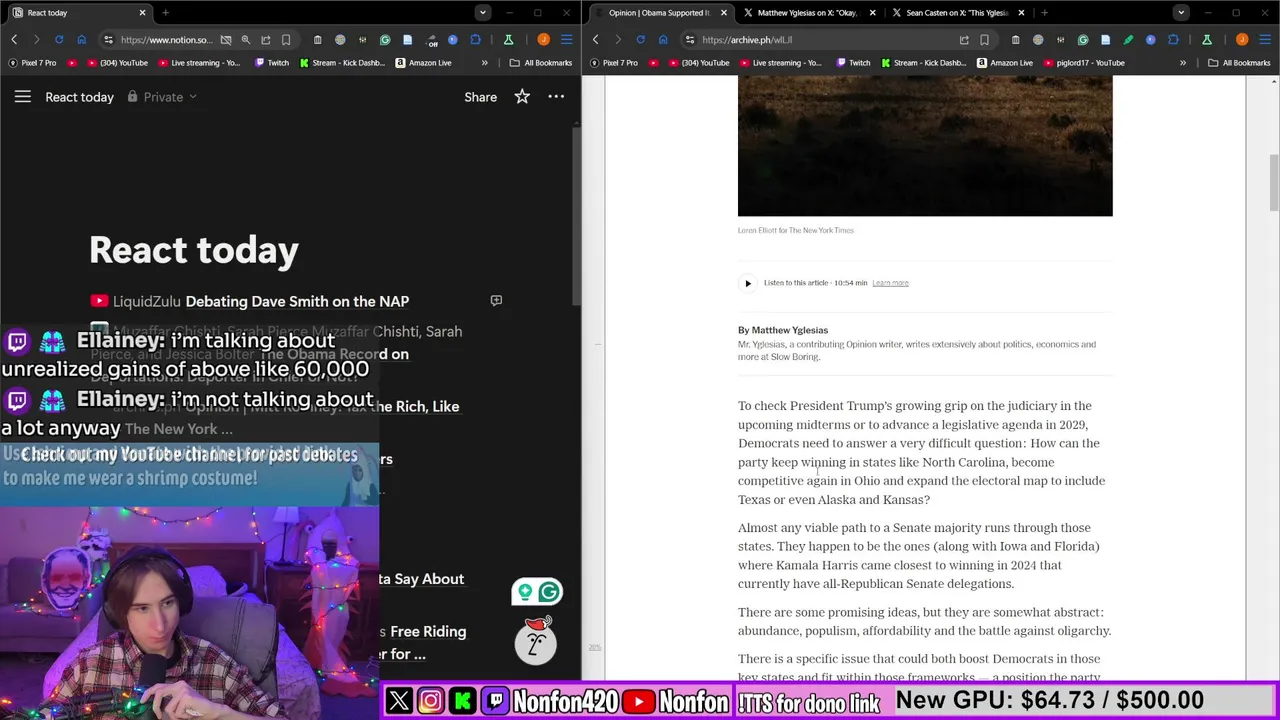The width and height of the screenshot is (1280, 720).
Task: Open the Learn more link near audio player
Action: [890, 283]
